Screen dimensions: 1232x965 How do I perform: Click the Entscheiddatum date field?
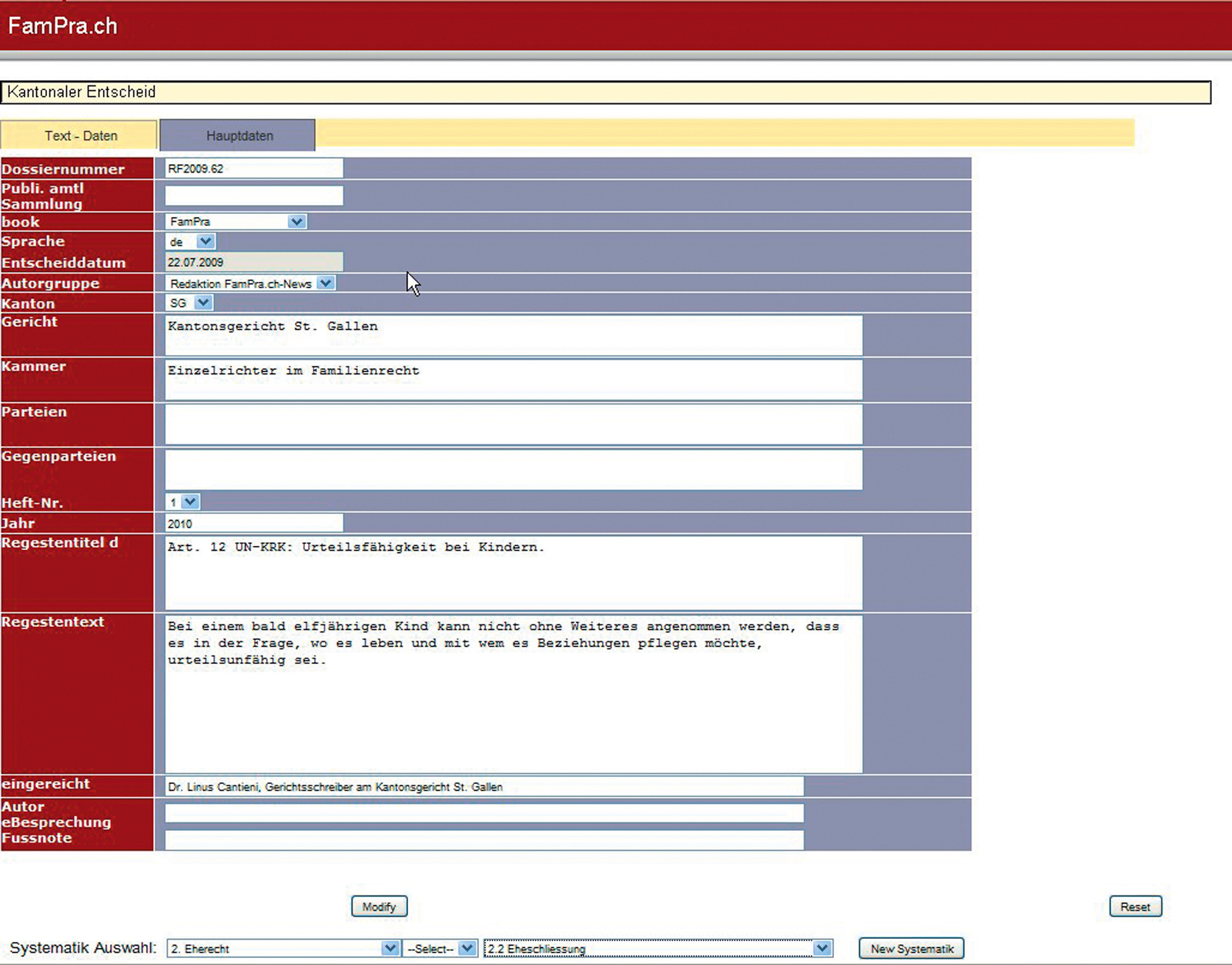tap(253, 263)
